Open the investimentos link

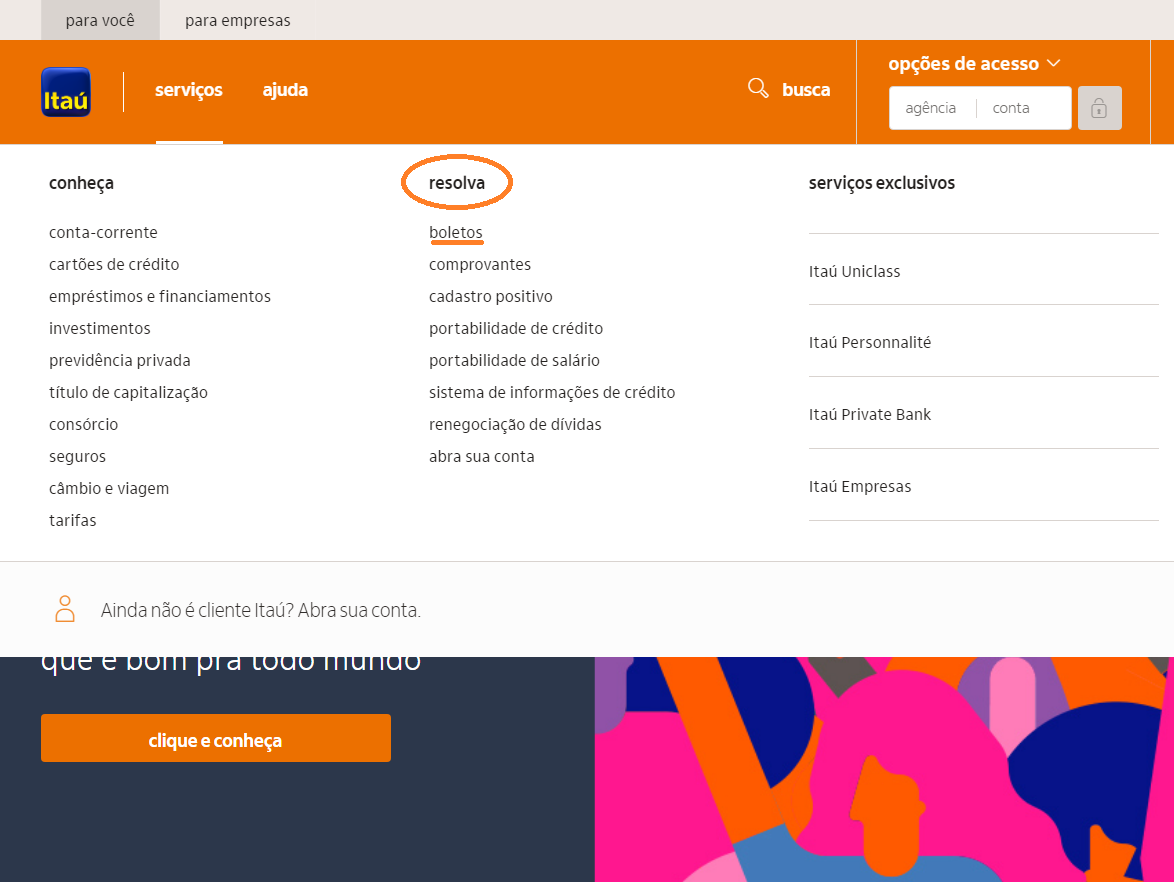pyautogui.click(x=100, y=329)
